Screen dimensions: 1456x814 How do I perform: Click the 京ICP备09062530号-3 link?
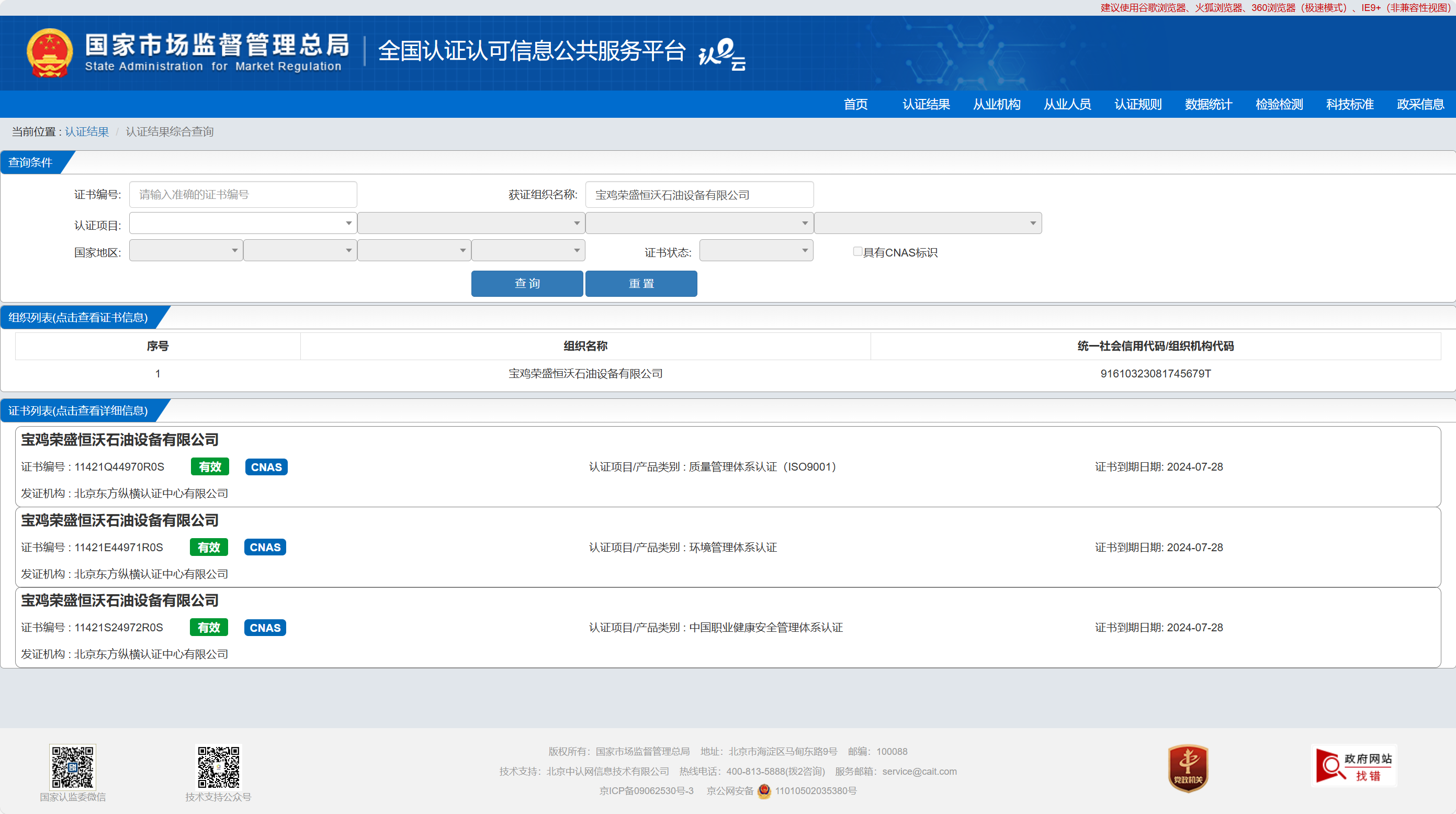pos(647,791)
